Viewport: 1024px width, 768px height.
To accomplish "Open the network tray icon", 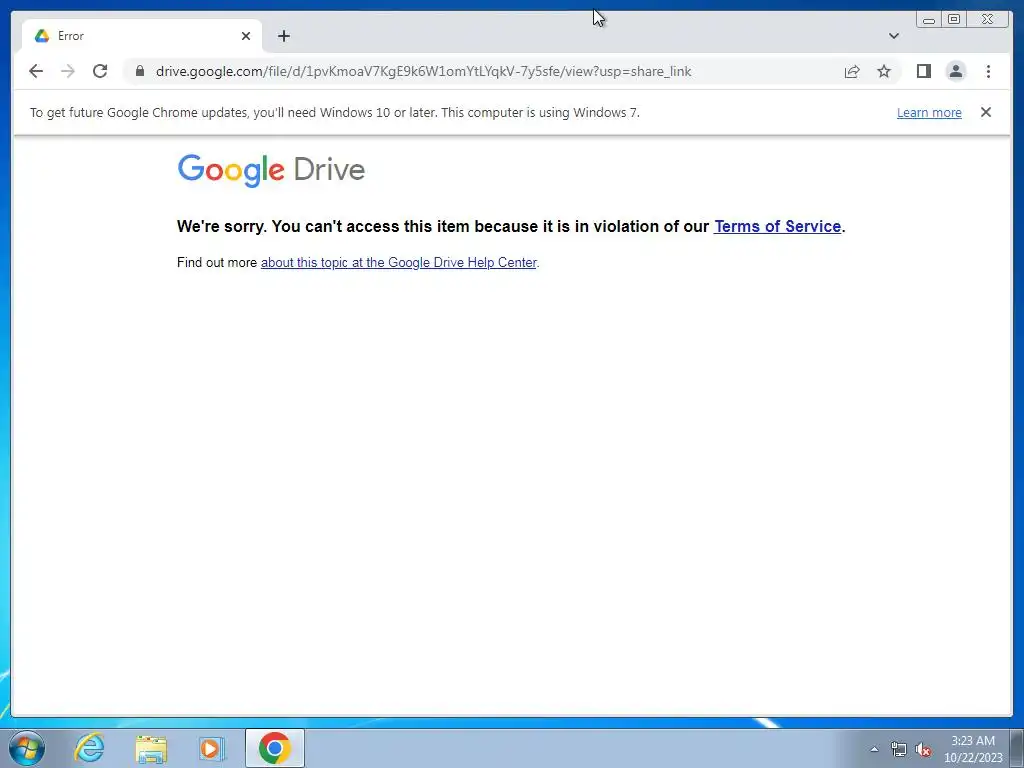I will [x=899, y=749].
